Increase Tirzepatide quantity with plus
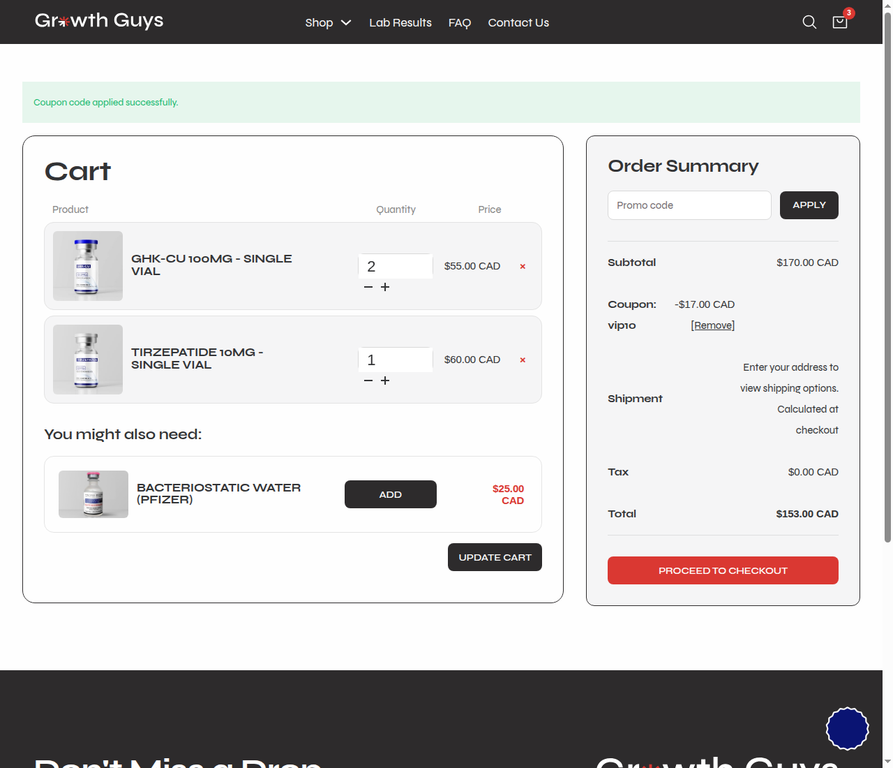893x768 pixels. coord(385,380)
